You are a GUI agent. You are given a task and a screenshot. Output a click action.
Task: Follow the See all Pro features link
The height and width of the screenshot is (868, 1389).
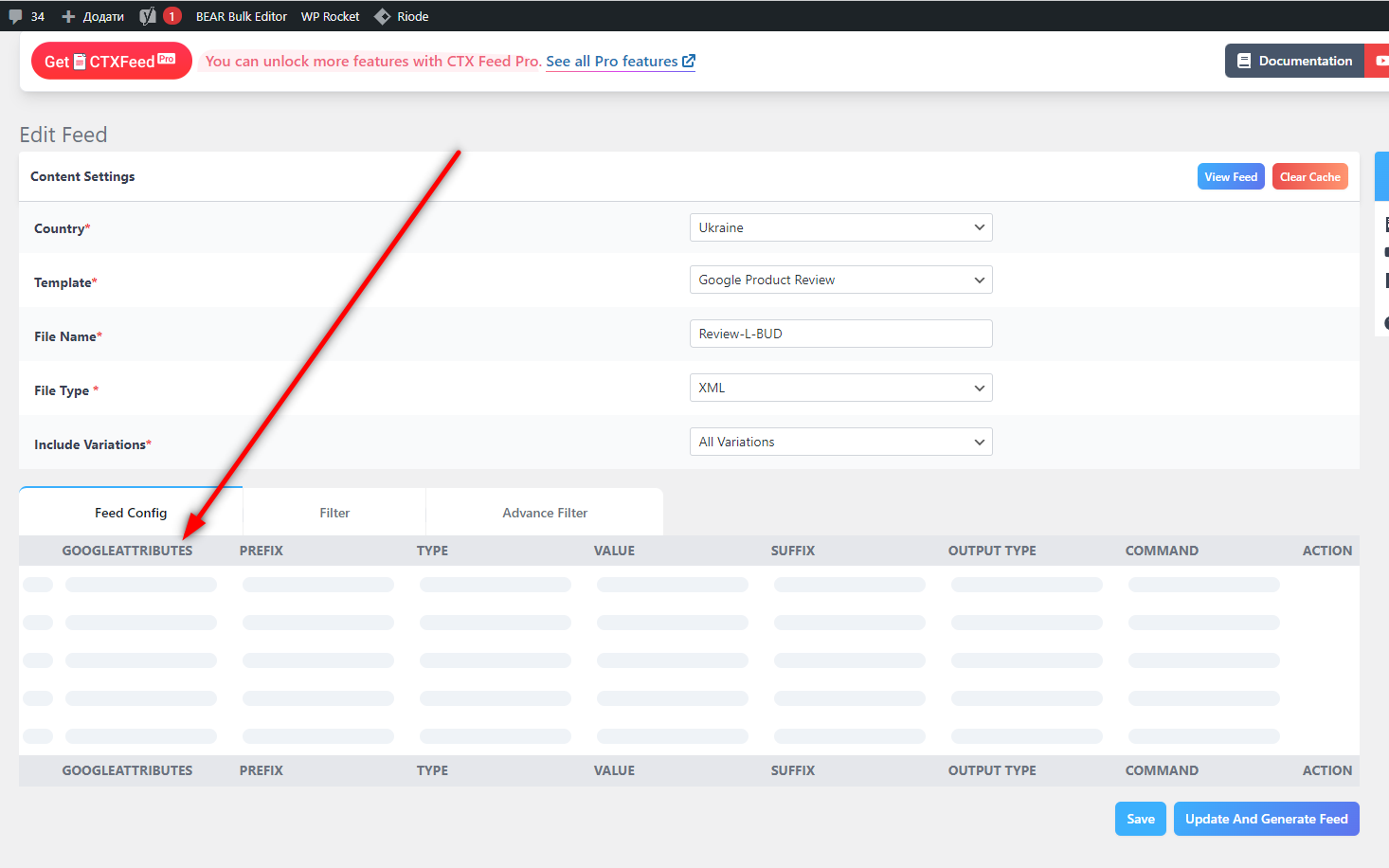click(621, 61)
